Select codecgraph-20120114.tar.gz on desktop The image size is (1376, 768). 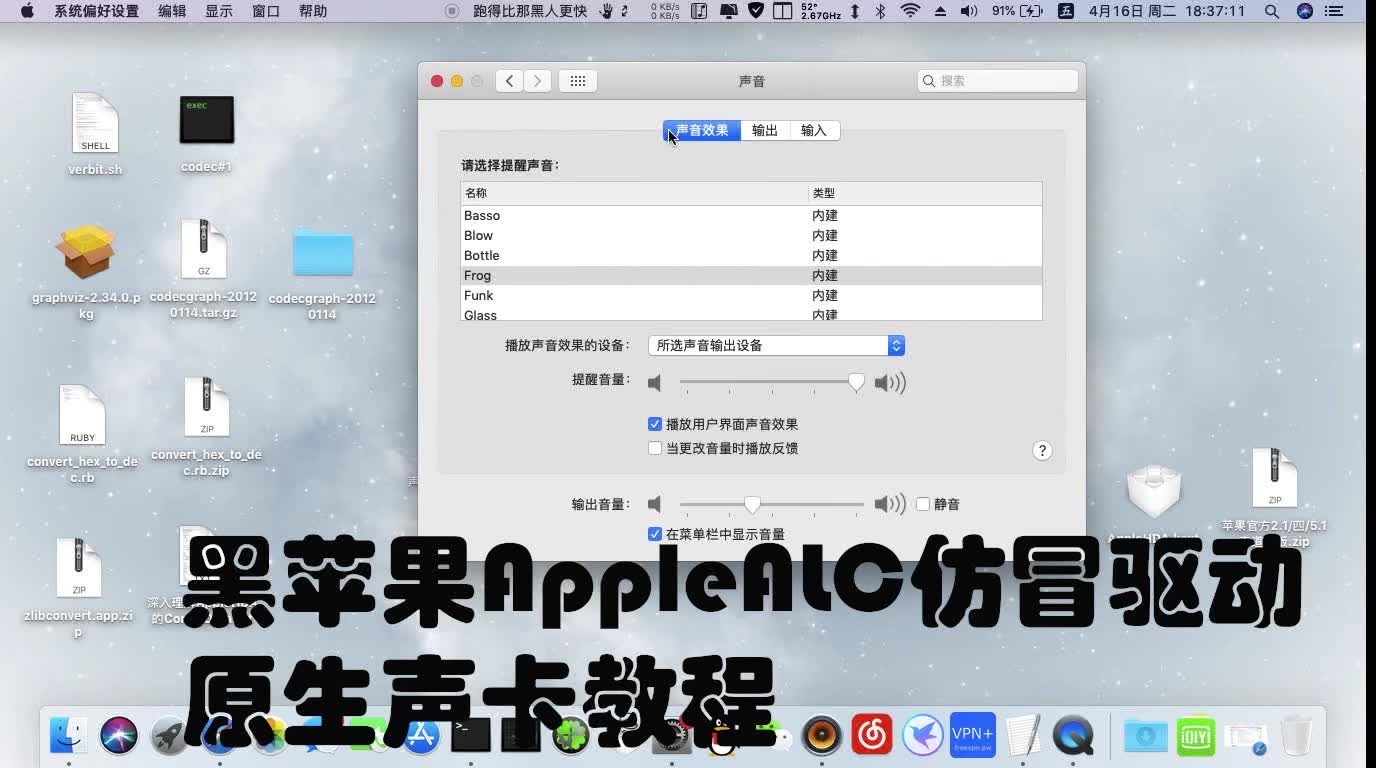(204, 270)
